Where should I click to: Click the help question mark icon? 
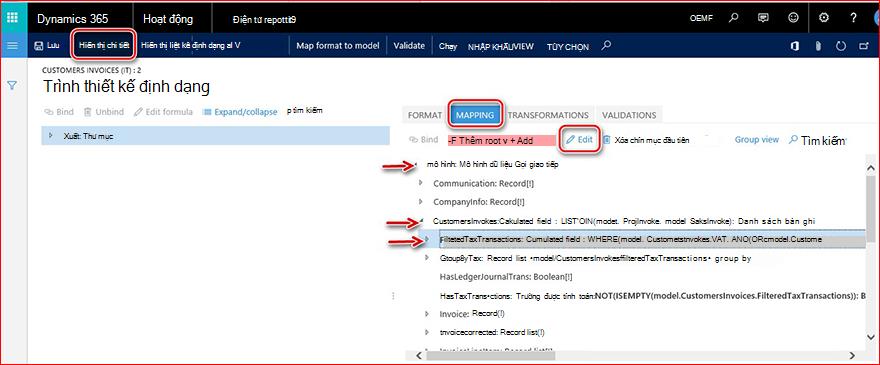tap(854, 17)
